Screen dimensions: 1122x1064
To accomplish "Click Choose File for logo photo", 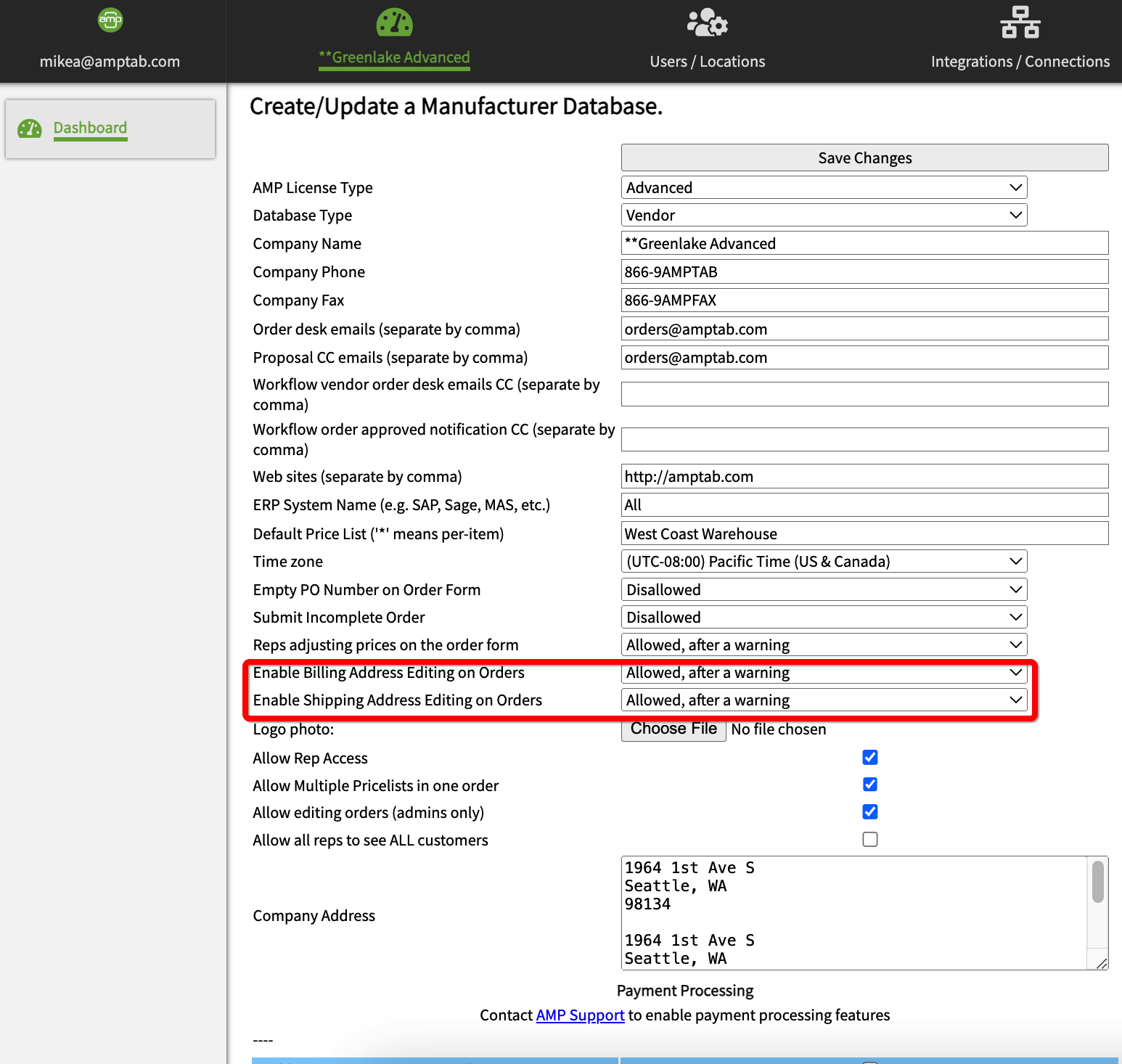I will (673, 729).
